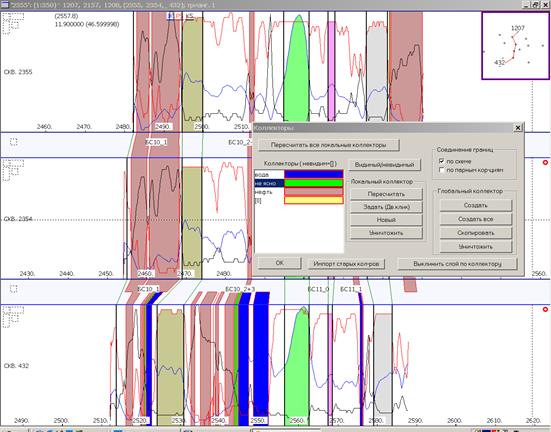This screenshot has width=551, height=432.
Task: Click the 'Видимый/невидимый' button
Action: click(x=384, y=165)
